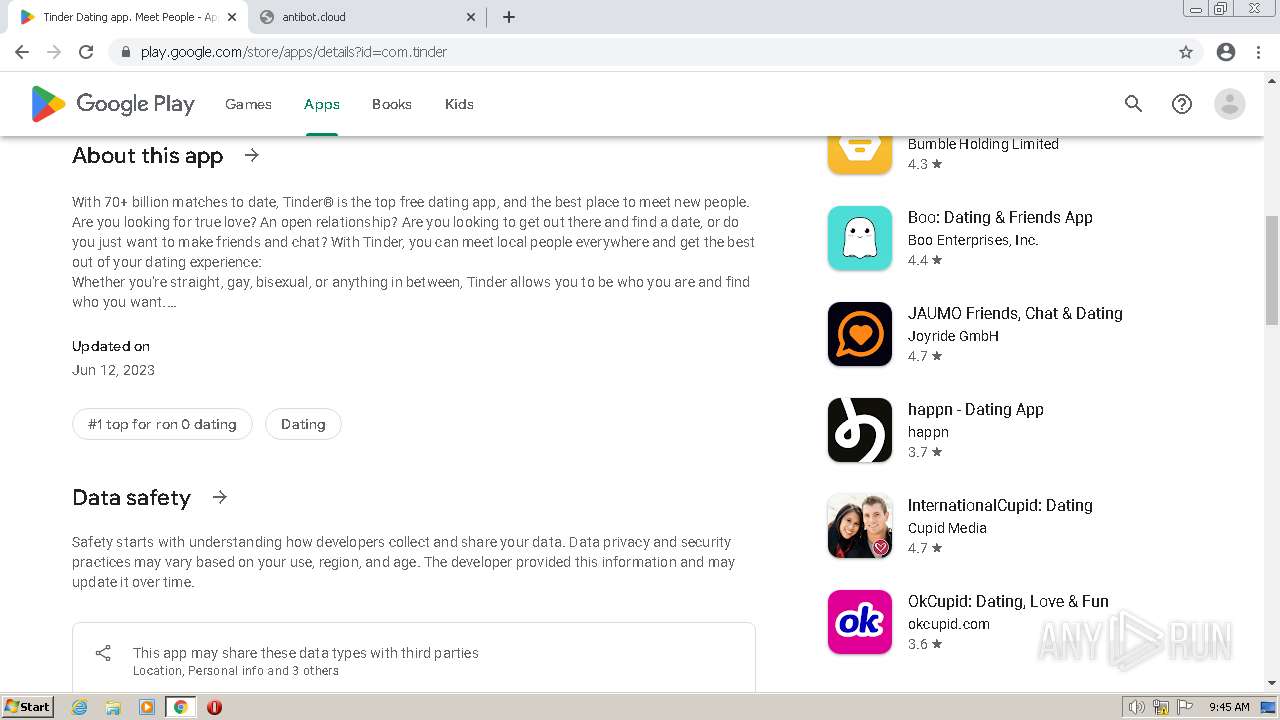Click the page vertical scrollbar thumb
The height and width of the screenshot is (720, 1280).
[1272, 270]
